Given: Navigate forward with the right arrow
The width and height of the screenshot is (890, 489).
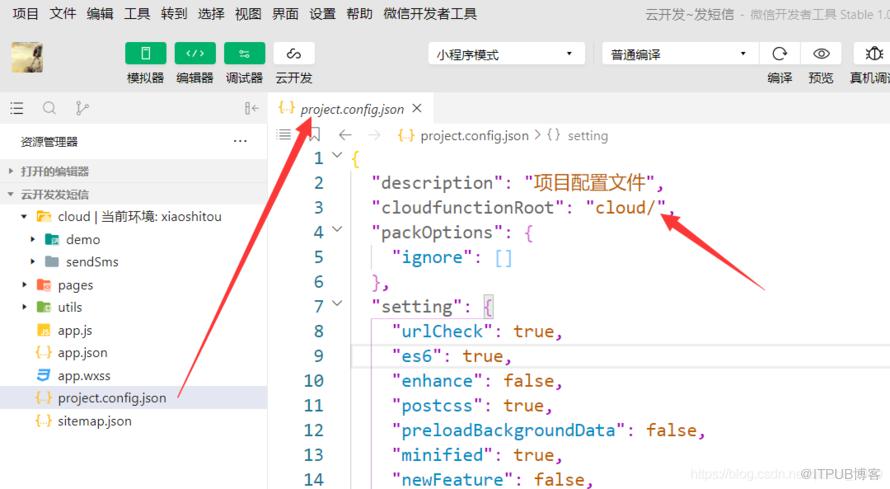Looking at the screenshot, I should coord(374,135).
